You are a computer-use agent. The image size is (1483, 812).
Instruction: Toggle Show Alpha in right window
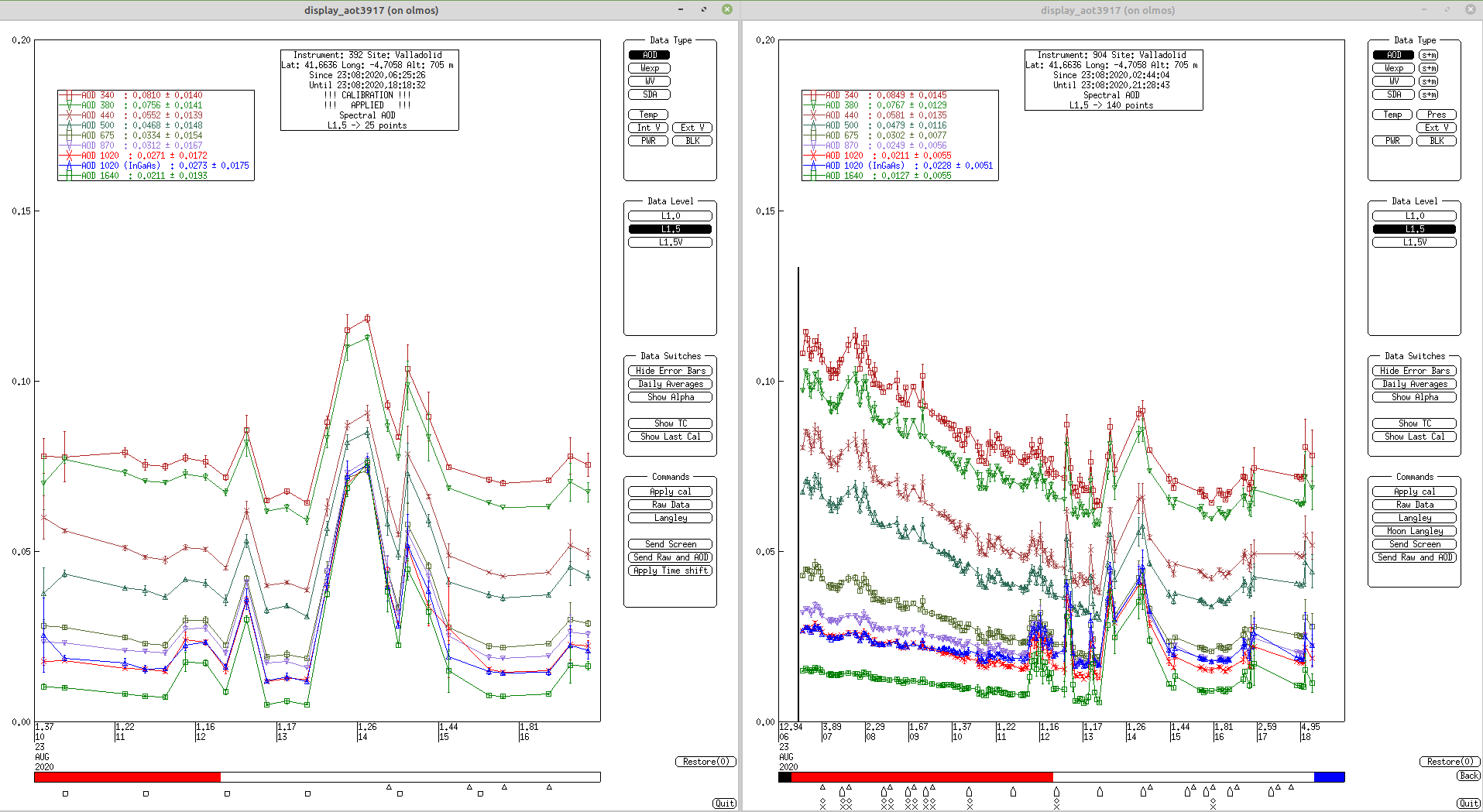(x=1414, y=397)
